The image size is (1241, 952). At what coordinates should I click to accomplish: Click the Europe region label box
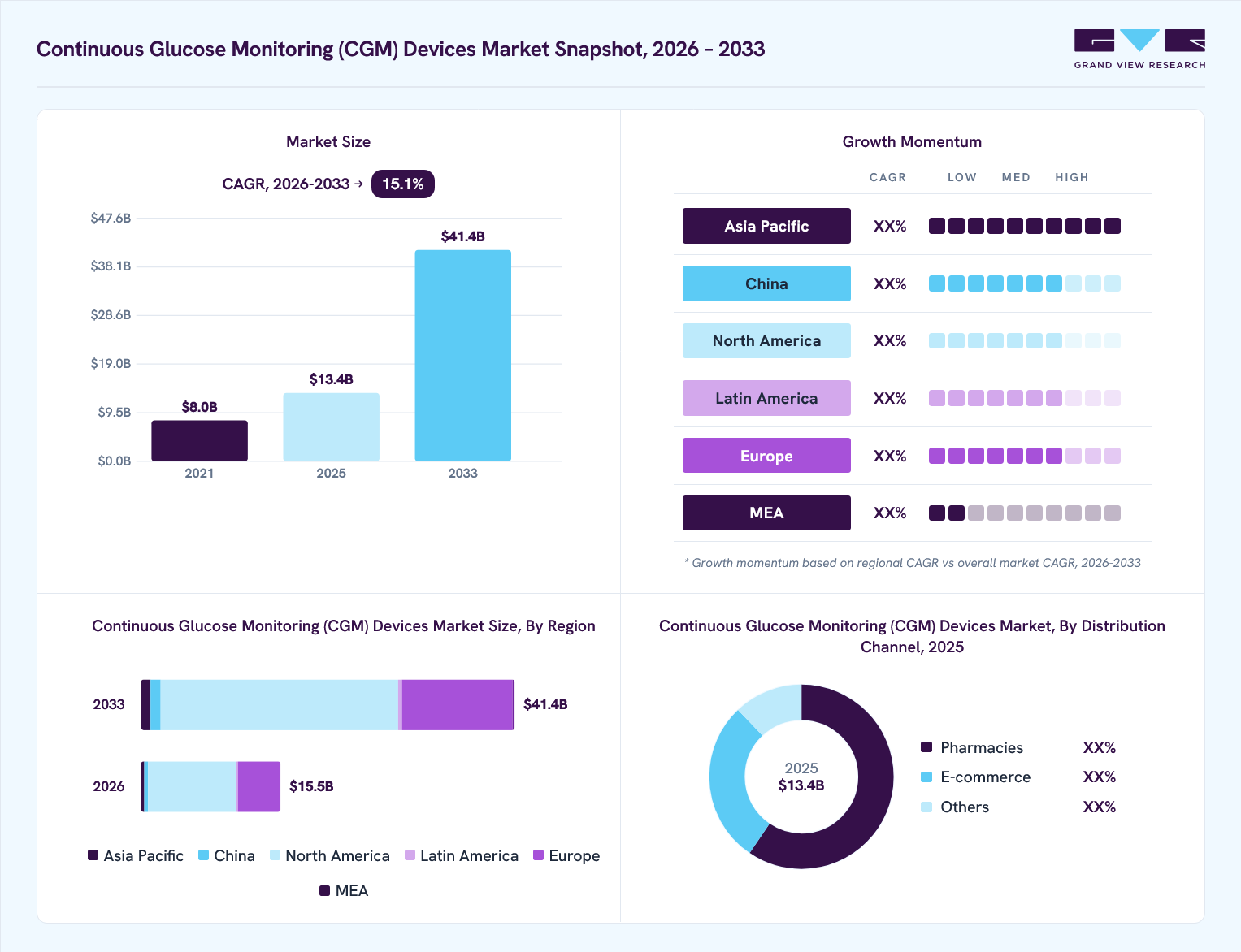click(766, 456)
